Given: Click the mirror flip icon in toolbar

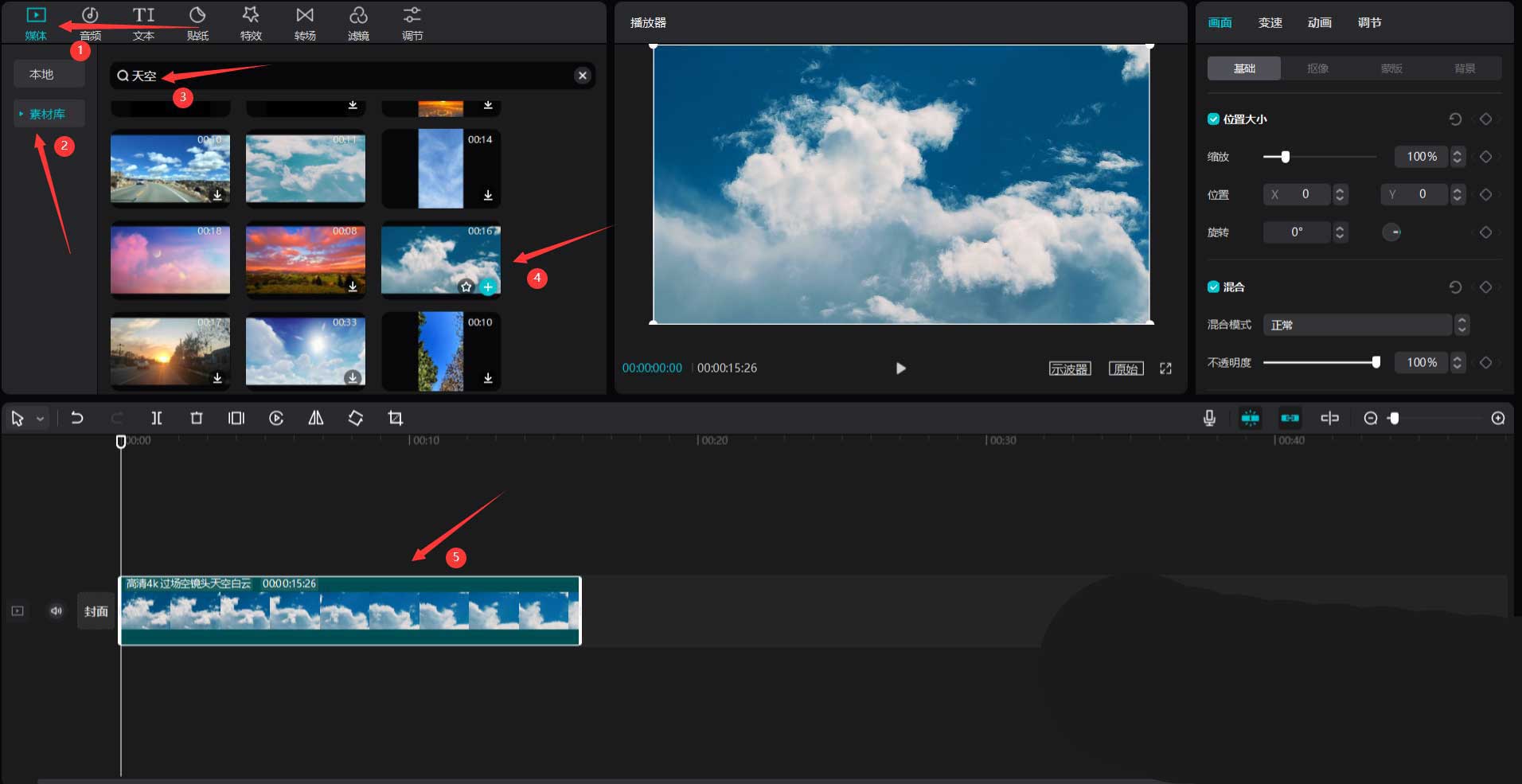Looking at the screenshot, I should (316, 418).
